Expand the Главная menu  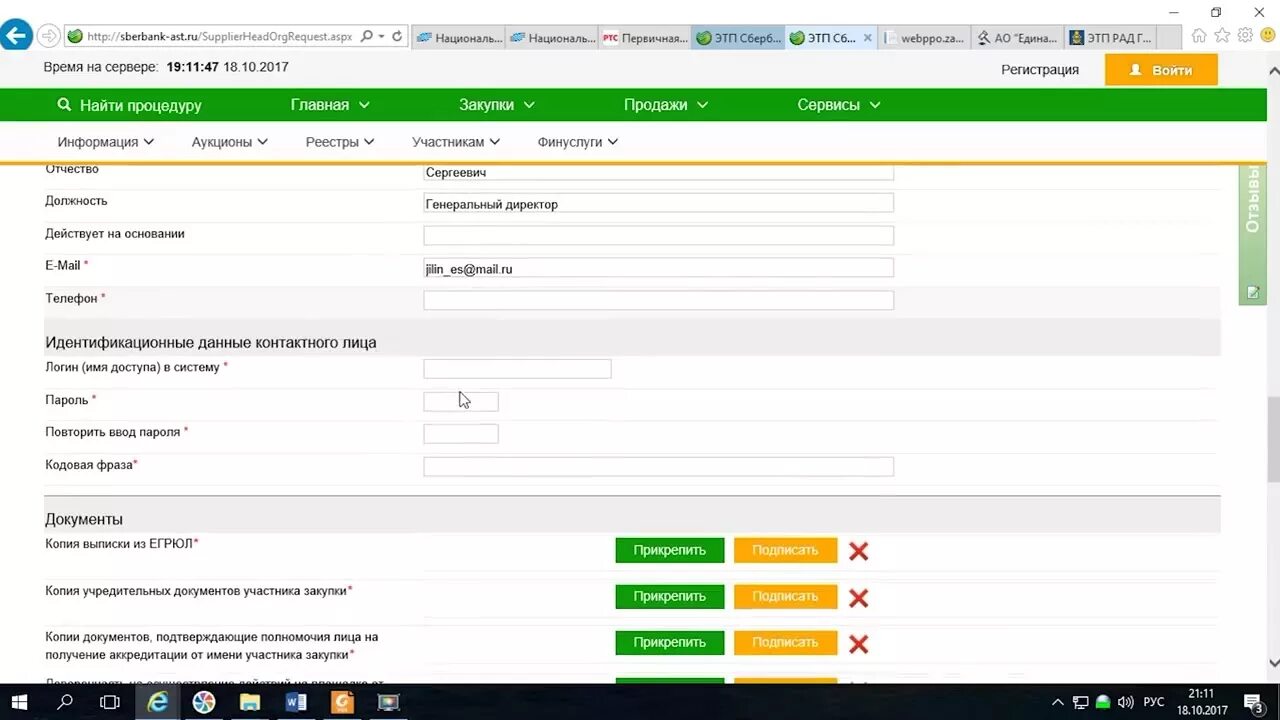330,105
